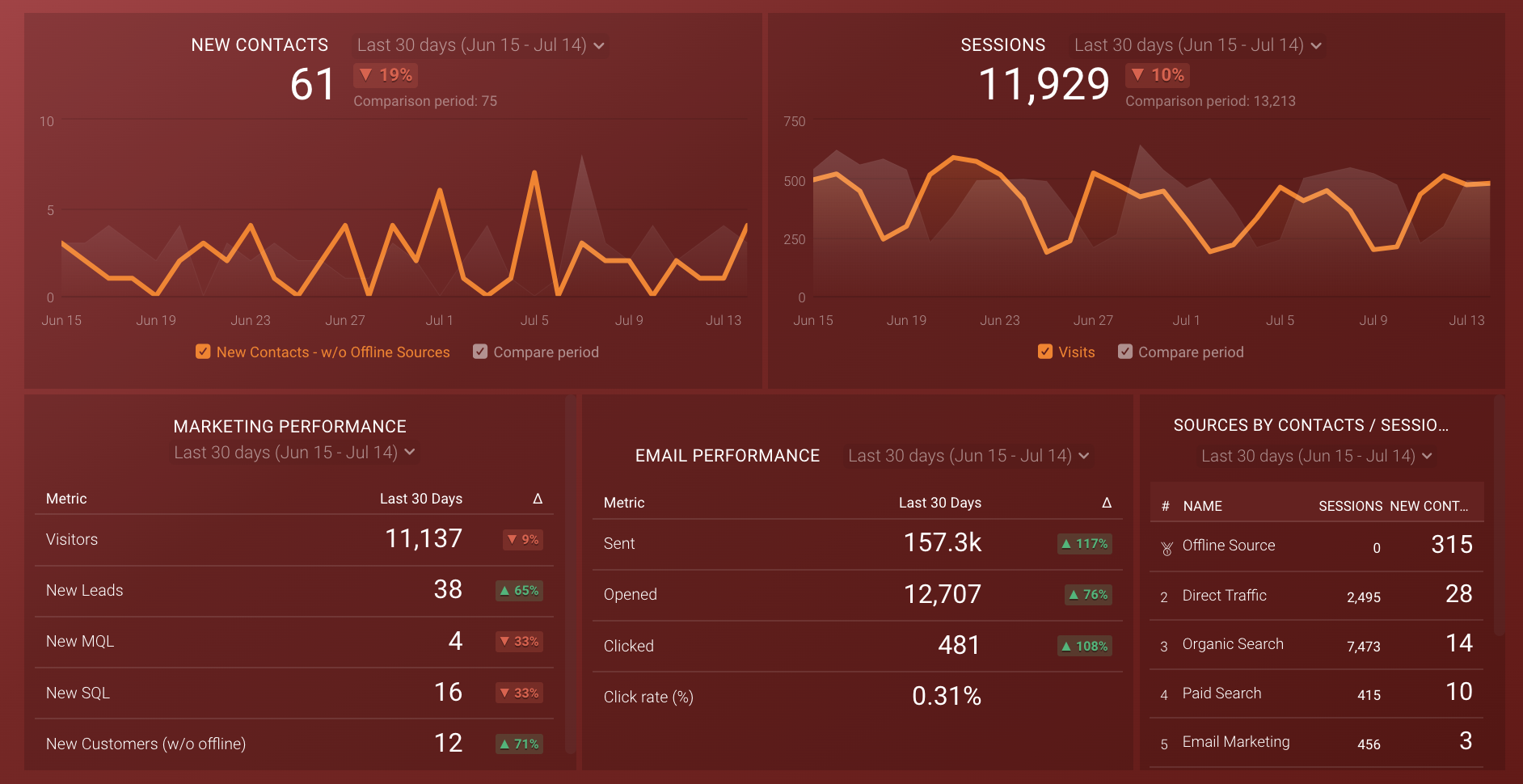This screenshot has width=1523, height=784.
Task: Select the Clicked email metric row
Action: [858, 646]
